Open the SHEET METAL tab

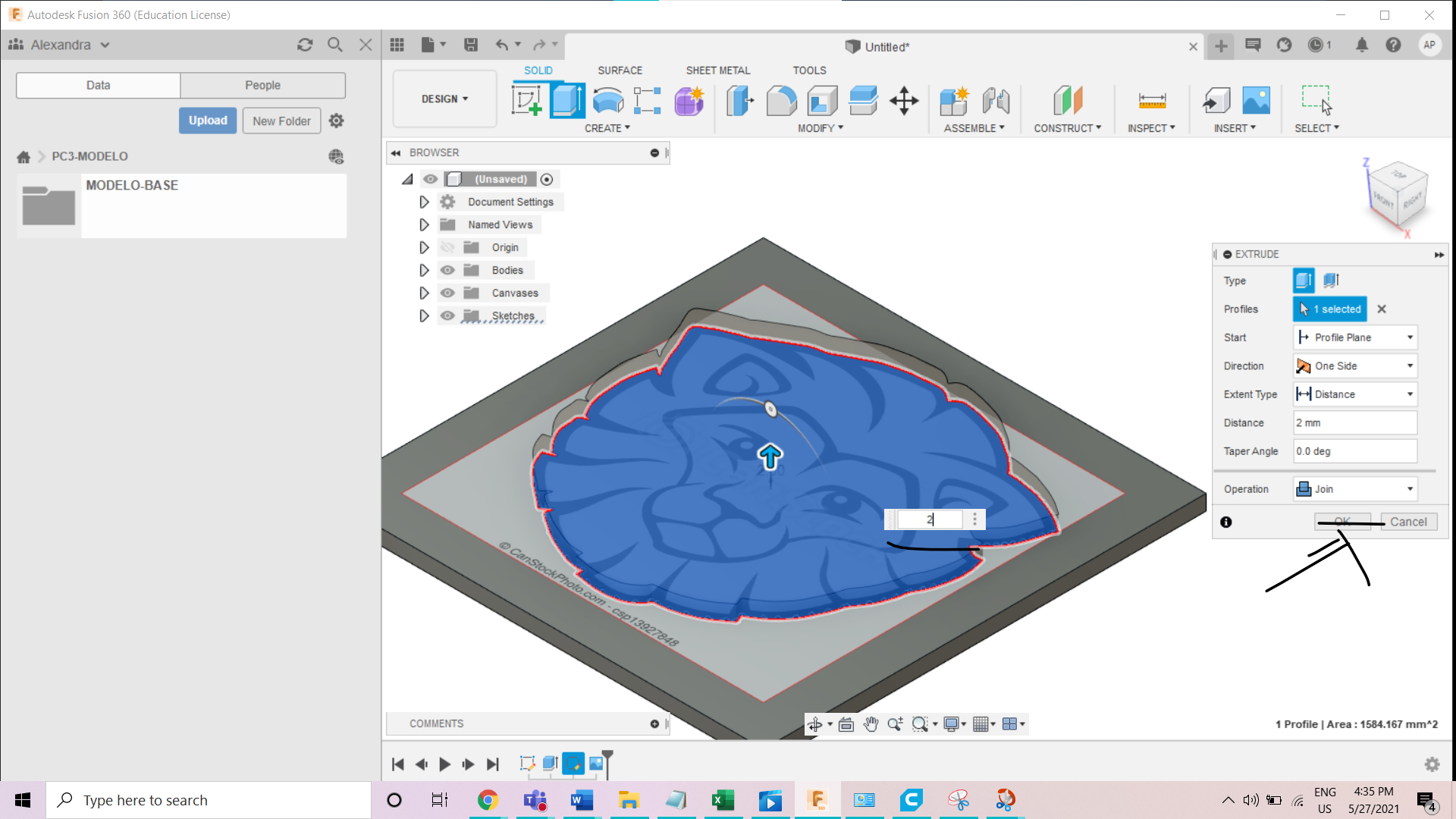[x=717, y=70]
